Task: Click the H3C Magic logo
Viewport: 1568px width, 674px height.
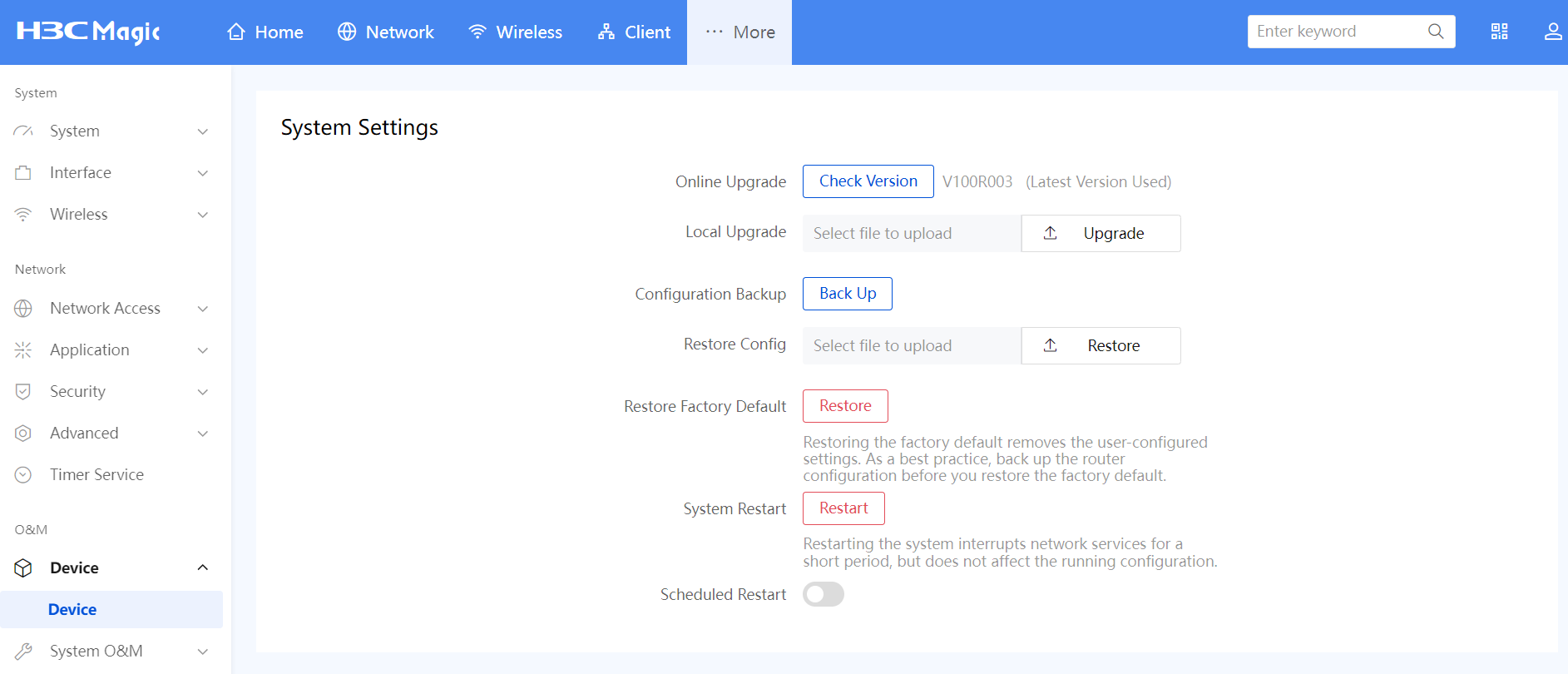Action: 88,32
